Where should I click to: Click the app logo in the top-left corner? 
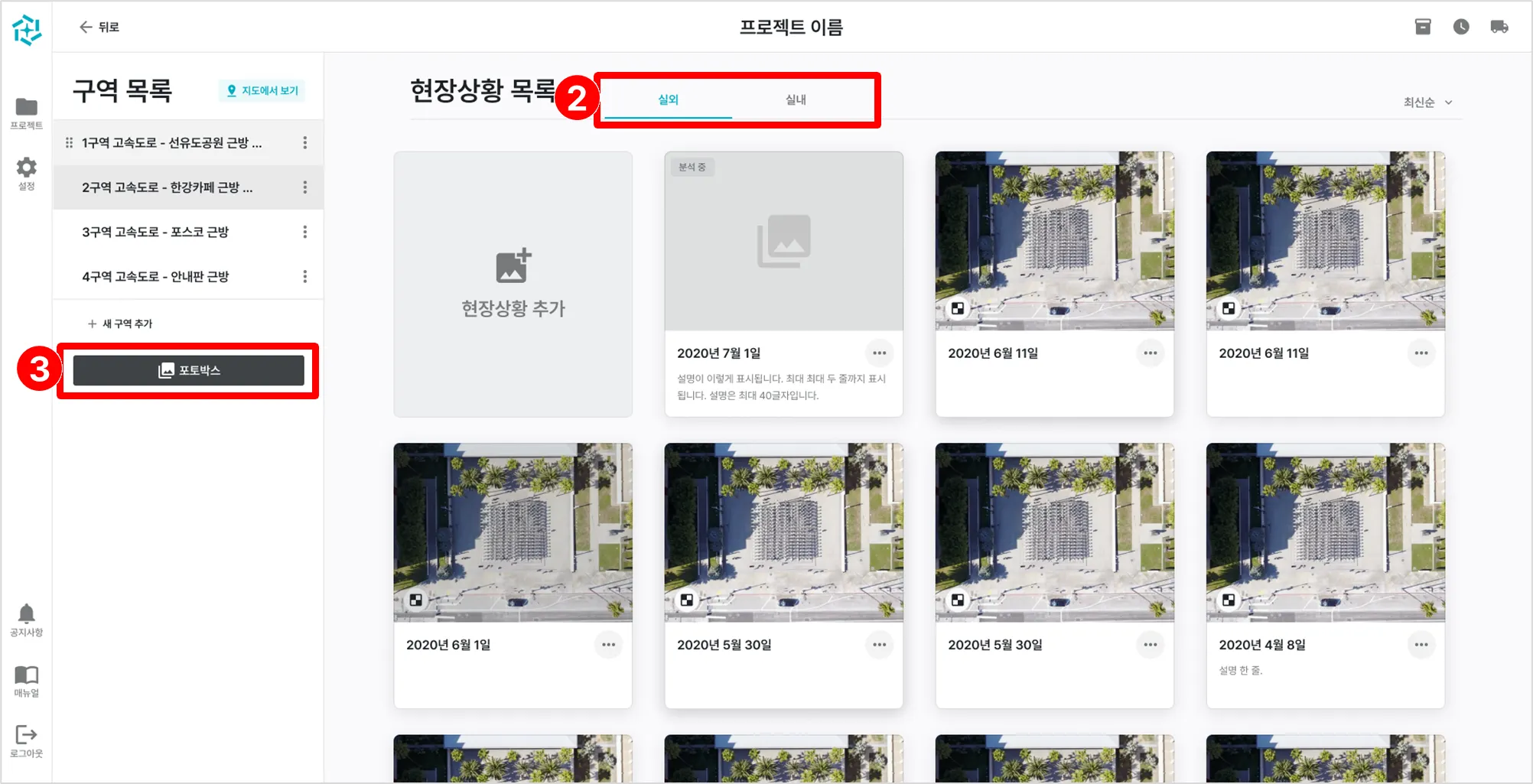pyautogui.click(x=27, y=30)
